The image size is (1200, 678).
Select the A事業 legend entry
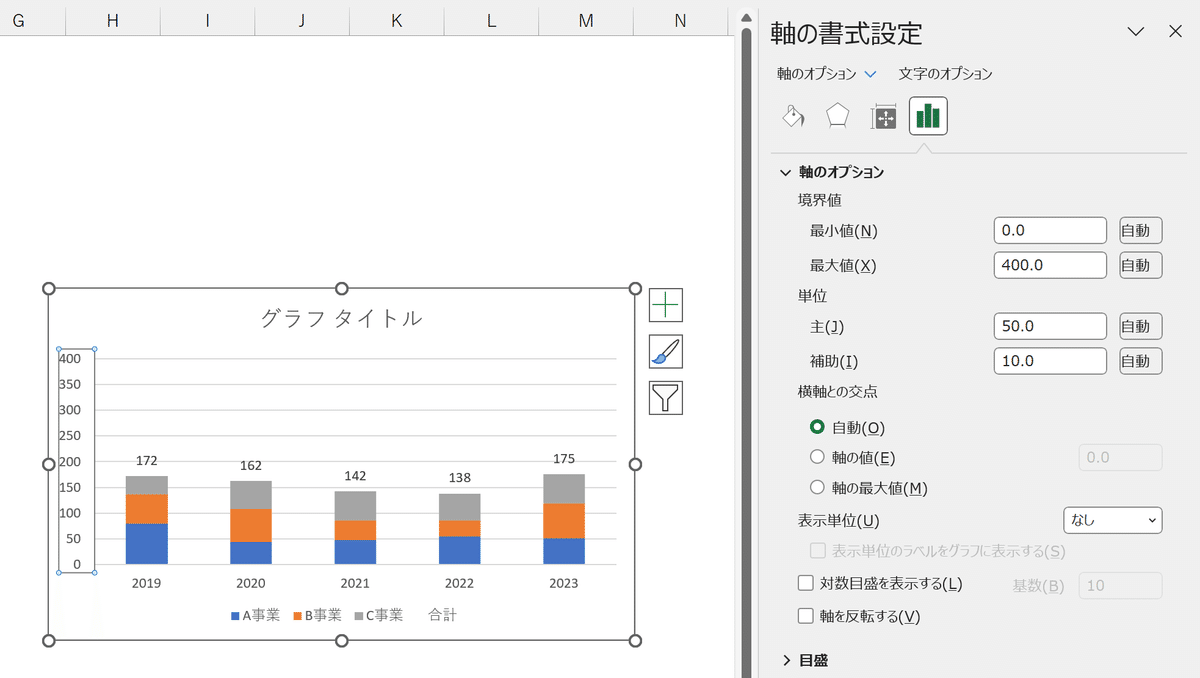coord(255,615)
